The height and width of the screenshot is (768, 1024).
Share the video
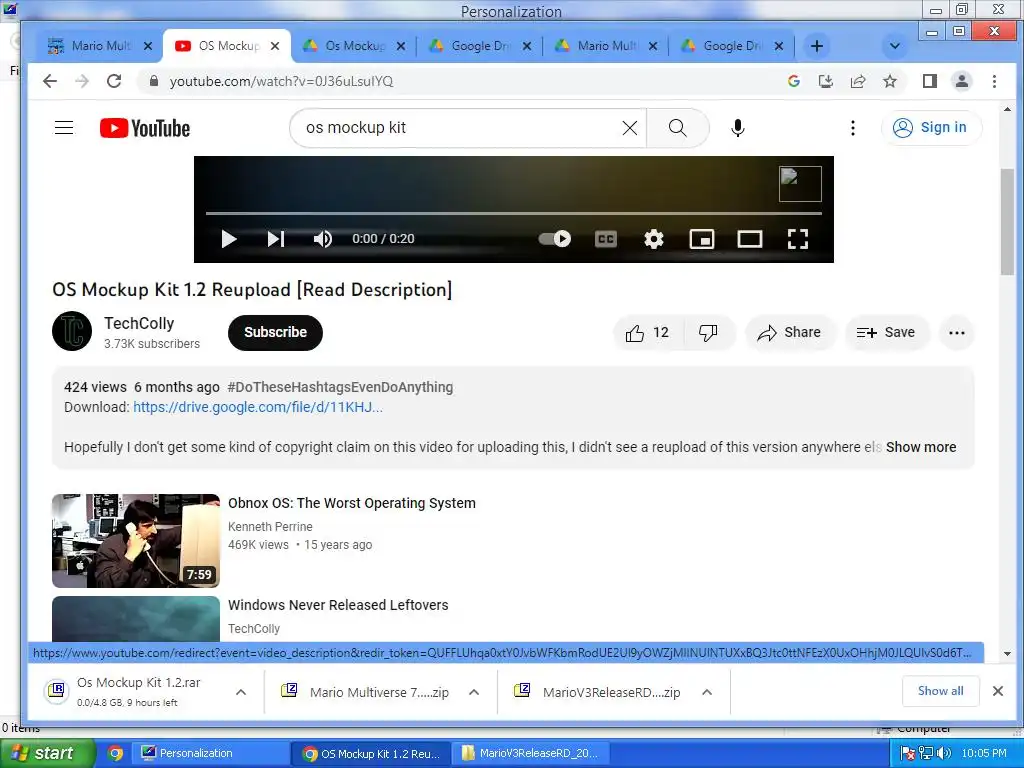coord(790,332)
